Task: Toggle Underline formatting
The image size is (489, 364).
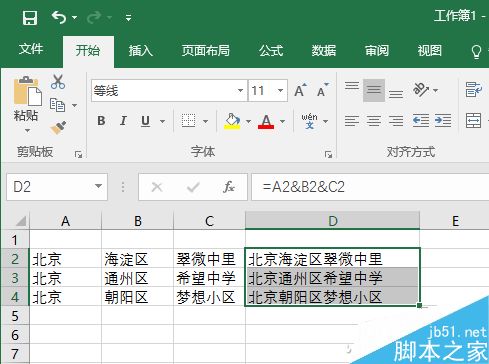Action: [x=145, y=121]
